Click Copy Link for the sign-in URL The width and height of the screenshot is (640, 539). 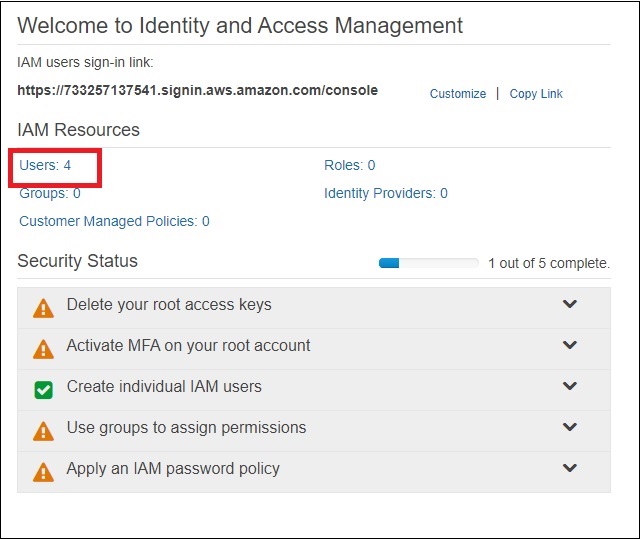[536, 94]
